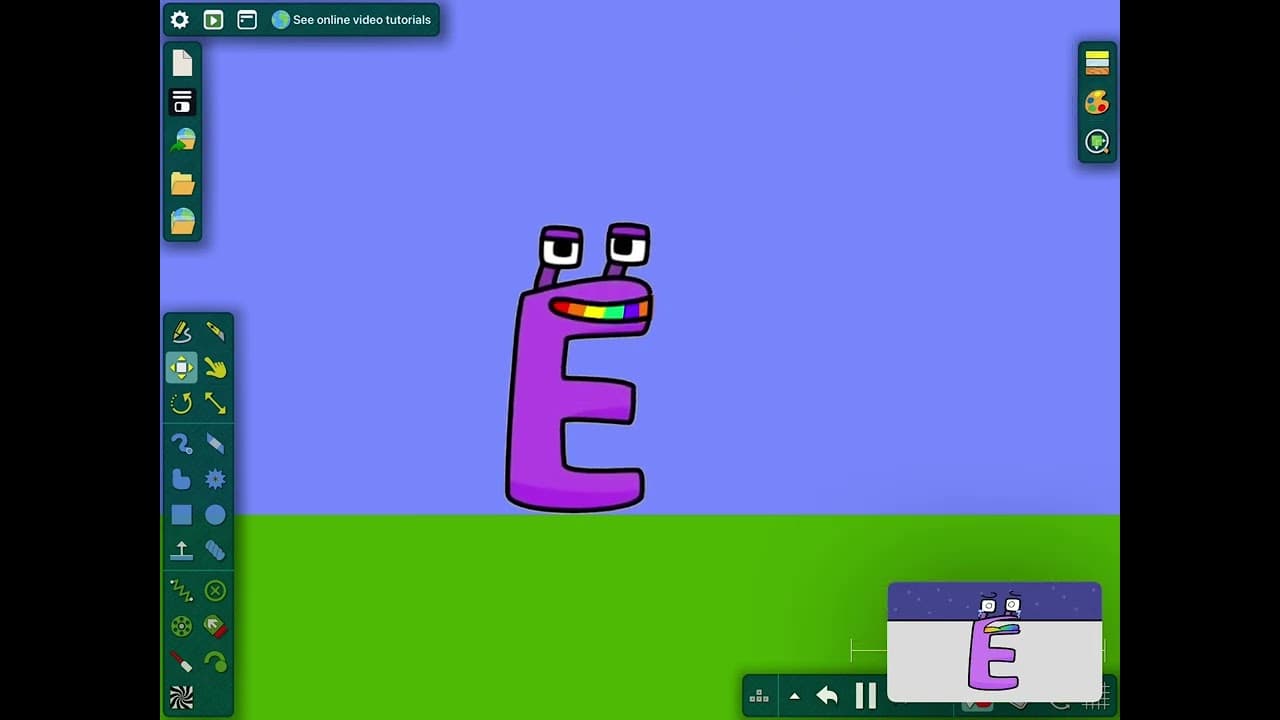Click the undo back arrow
This screenshot has width=1280, height=720.
tap(827, 695)
